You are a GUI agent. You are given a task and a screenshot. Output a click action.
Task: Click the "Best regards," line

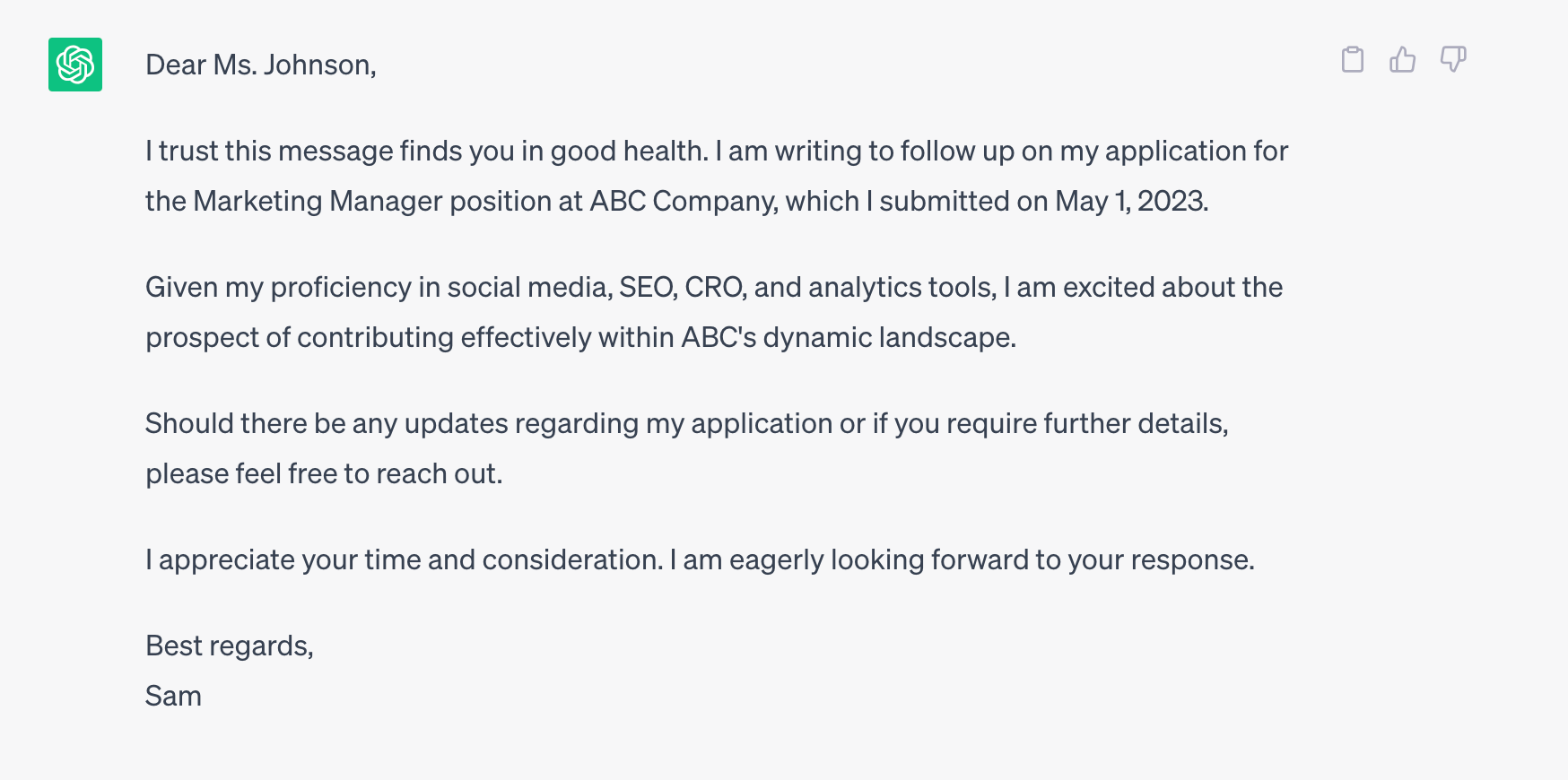tap(230, 646)
